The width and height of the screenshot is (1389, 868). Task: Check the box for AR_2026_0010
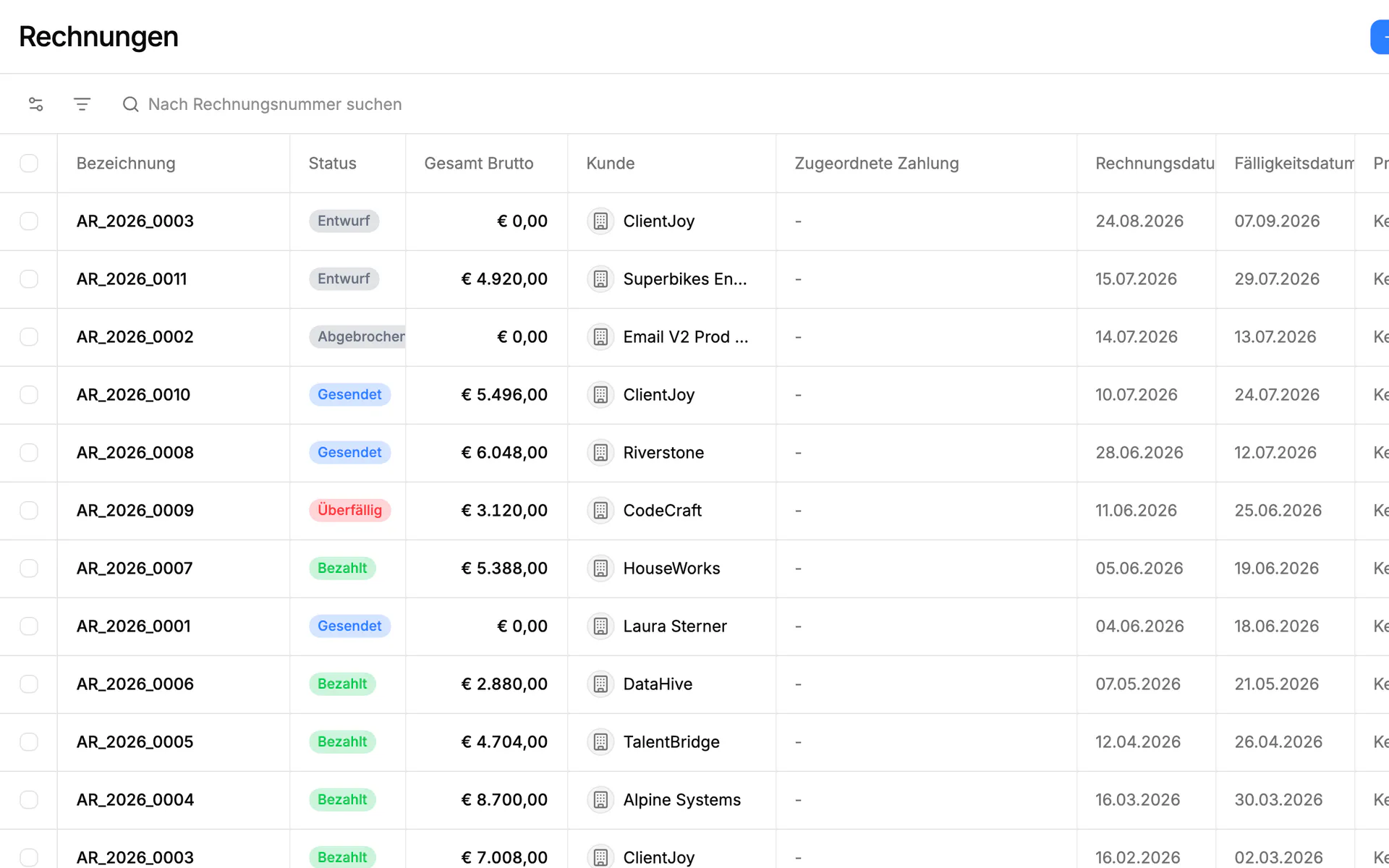coord(29,395)
